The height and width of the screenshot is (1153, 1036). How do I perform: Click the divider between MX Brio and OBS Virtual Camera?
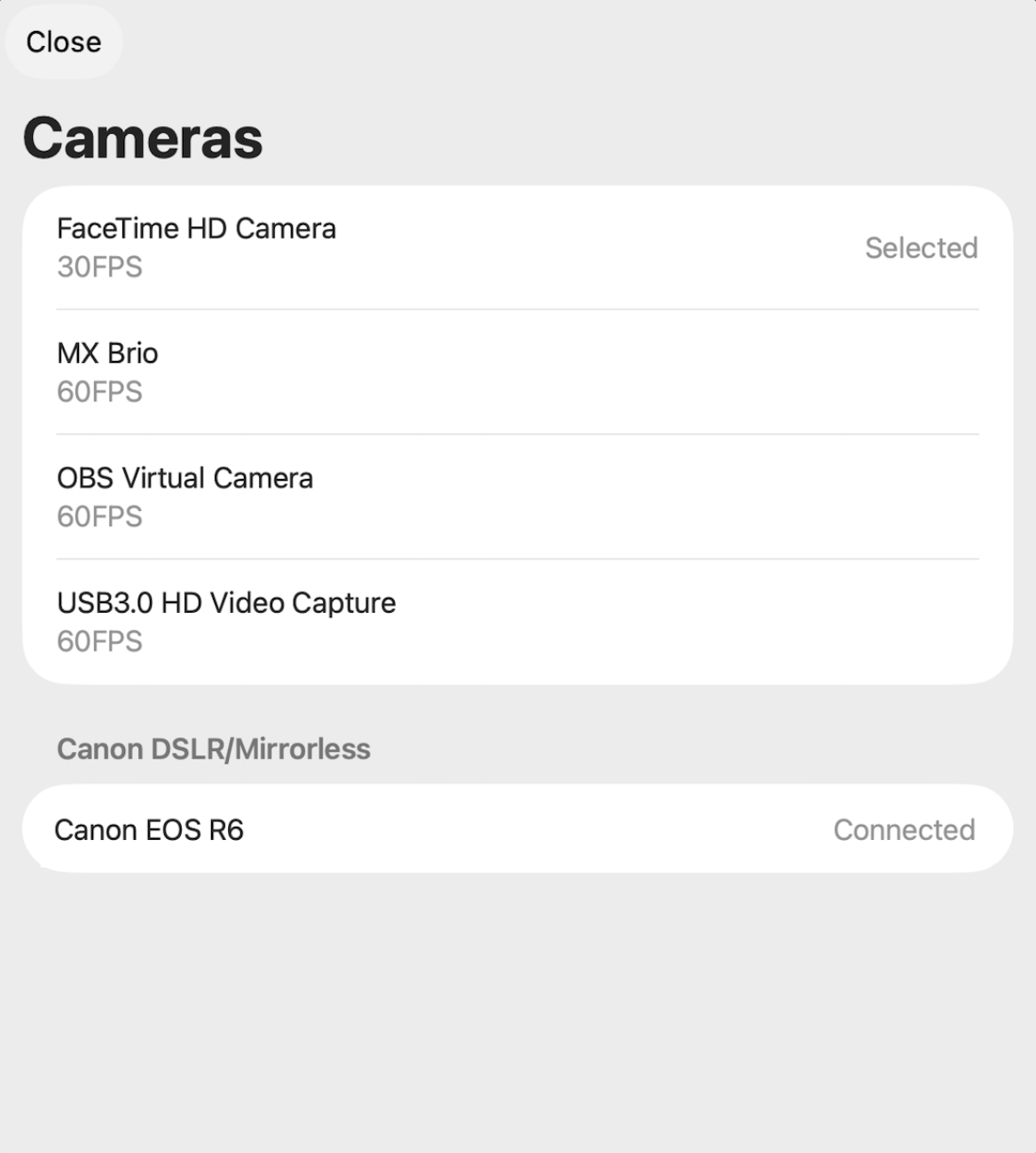click(x=518, y=435)
